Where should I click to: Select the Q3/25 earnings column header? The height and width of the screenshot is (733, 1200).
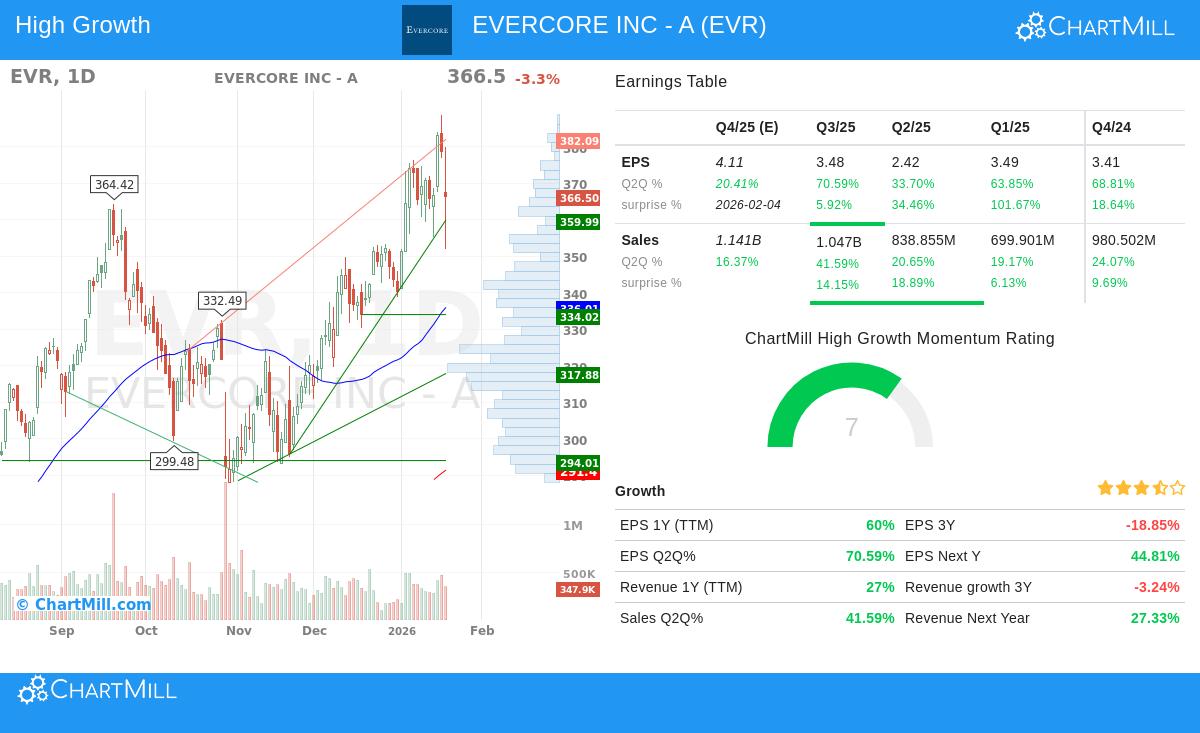tap(835, 127)
